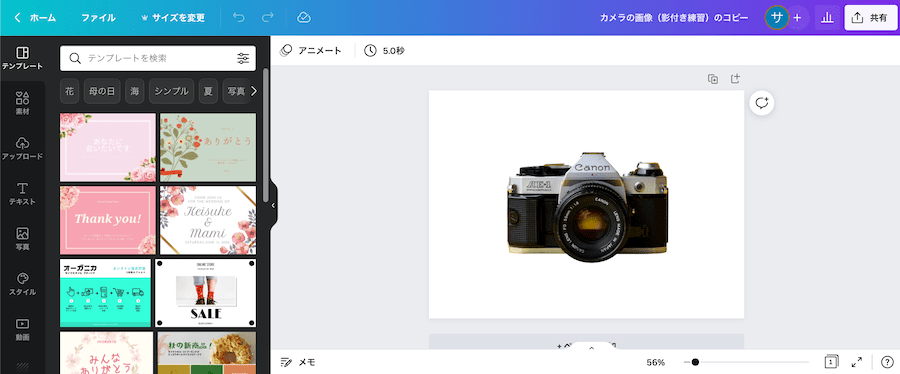The image size is (900, 374).
Task: Open help with the question mark icon
Action: (x=887, y=362)
